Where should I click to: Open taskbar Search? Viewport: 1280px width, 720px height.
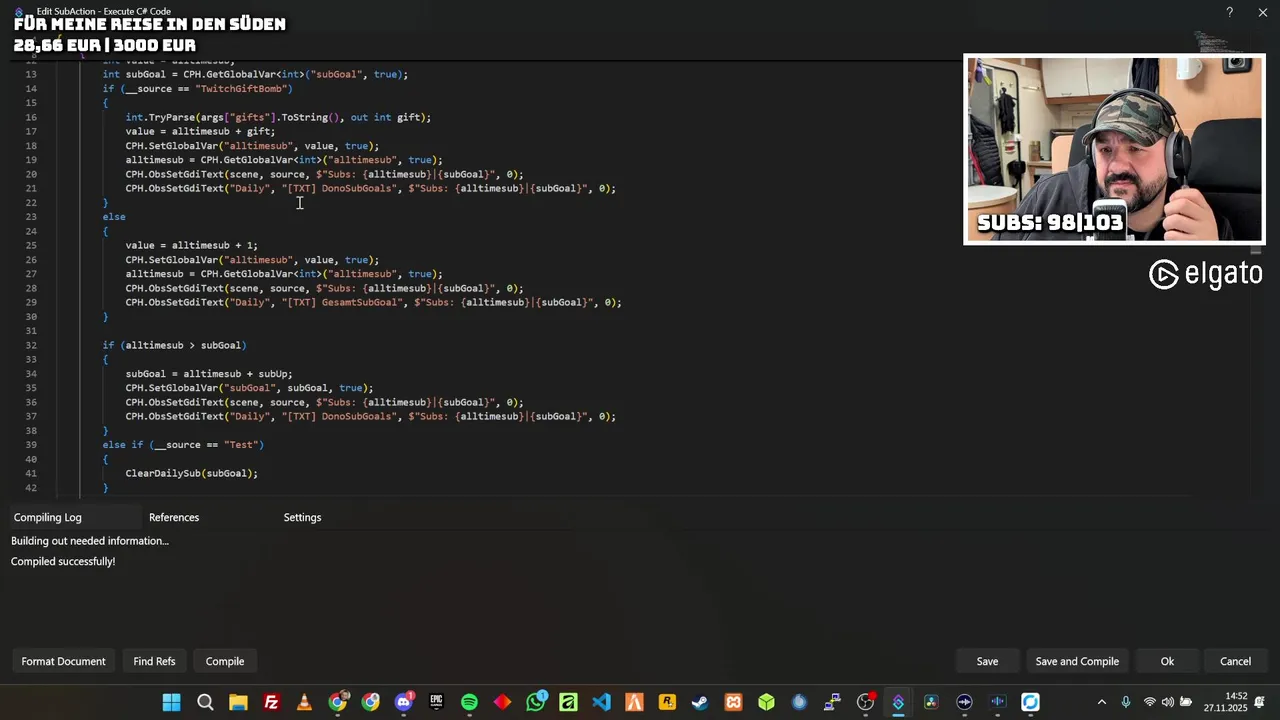(x=205, y=702)
